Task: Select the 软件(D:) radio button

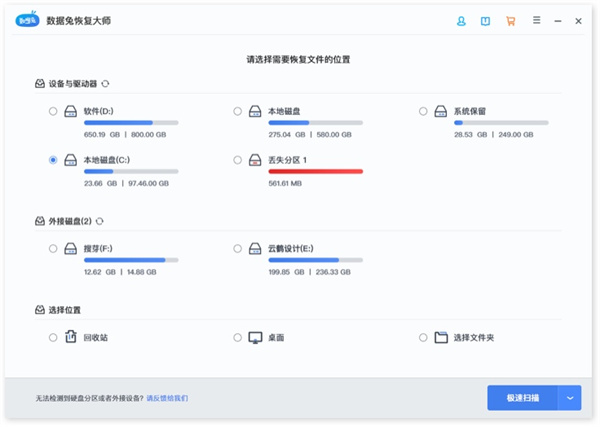Action: pyautogui.click(x=53, y=111)
